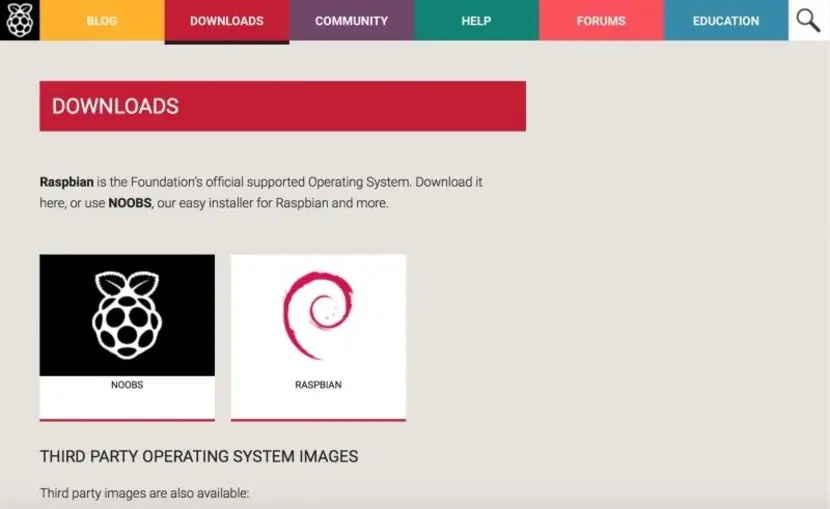Screen dimensions: 830x509
Task: Click the bold Raspbian text in paragraph
Action: 67,182
